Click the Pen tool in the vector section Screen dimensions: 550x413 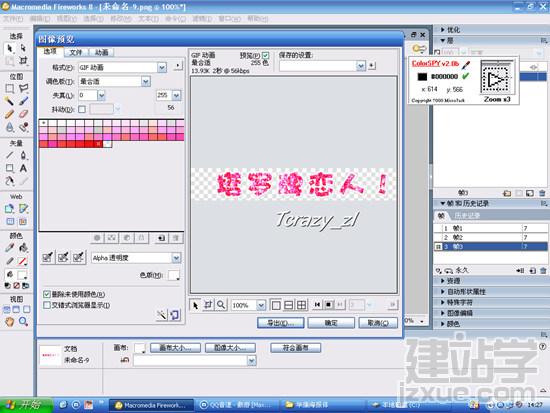coord(23,155)
